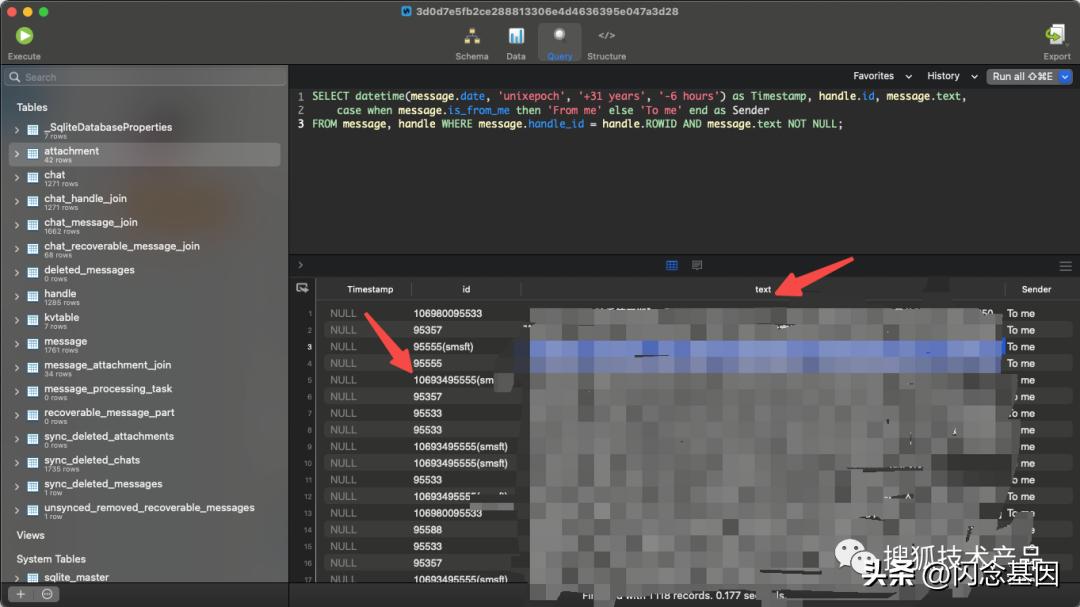The image size is (1080, 607).
Task: Click the Execute play icon
Action: point(24,37)
